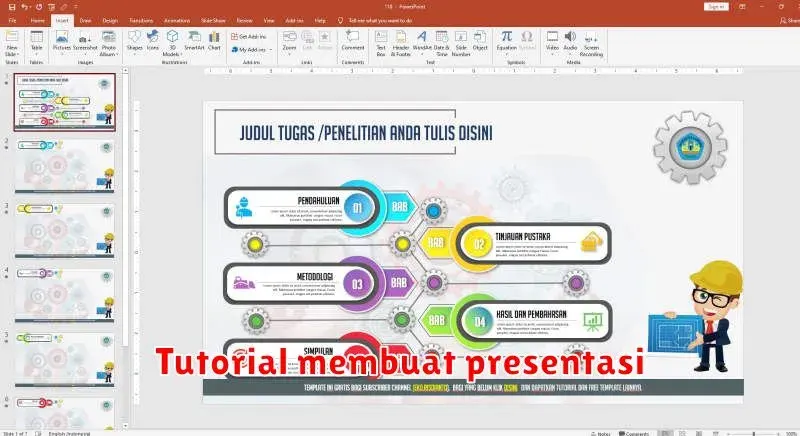This screenshot has height=436, width=800.
Task: Open My Add-ins dropdown
Action: coord(252,49)
